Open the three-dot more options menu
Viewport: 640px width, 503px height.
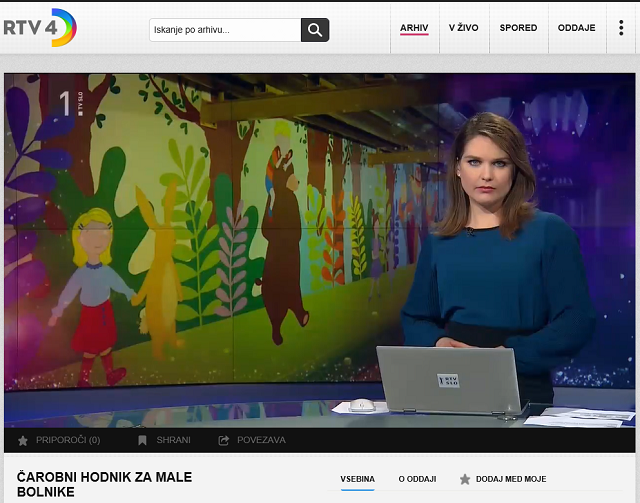point(620,28)
